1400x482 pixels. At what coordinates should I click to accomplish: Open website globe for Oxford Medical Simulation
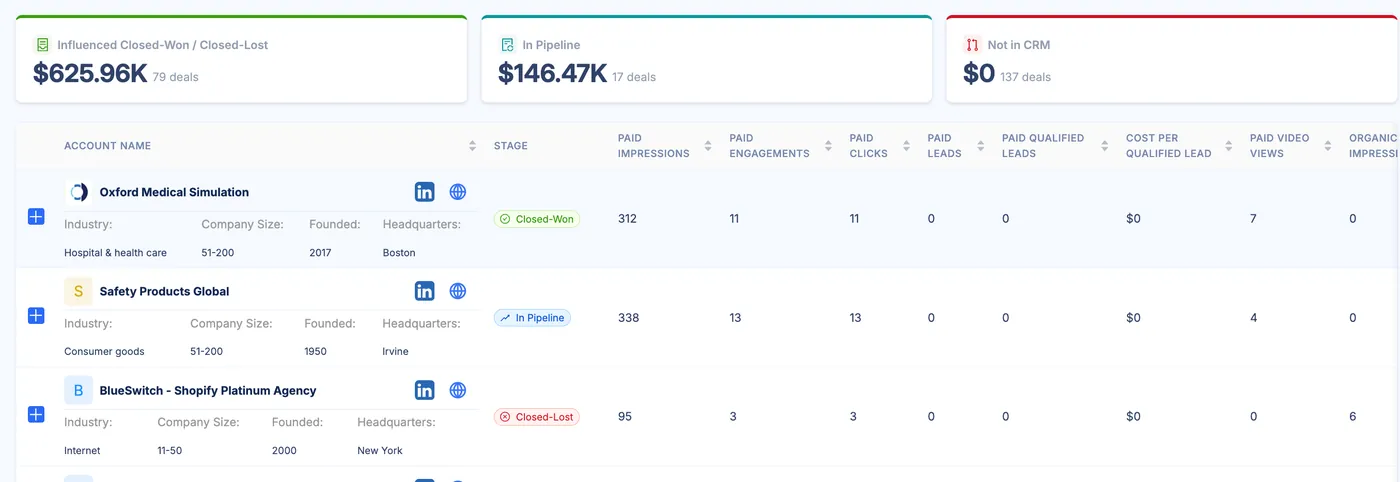[x=458, y=192]
